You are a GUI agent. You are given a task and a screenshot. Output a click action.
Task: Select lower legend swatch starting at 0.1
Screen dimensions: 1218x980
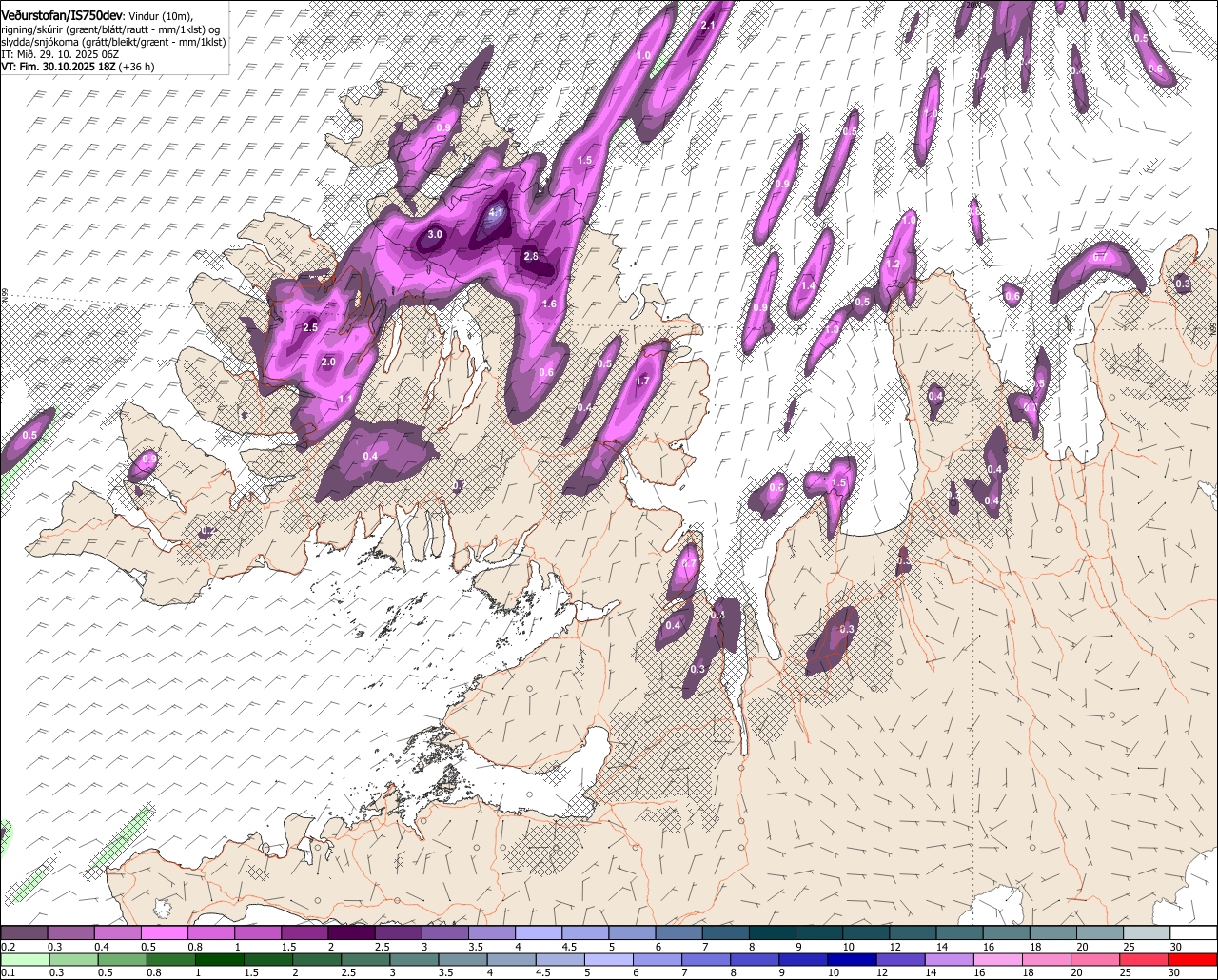click(x=24, y=959)
